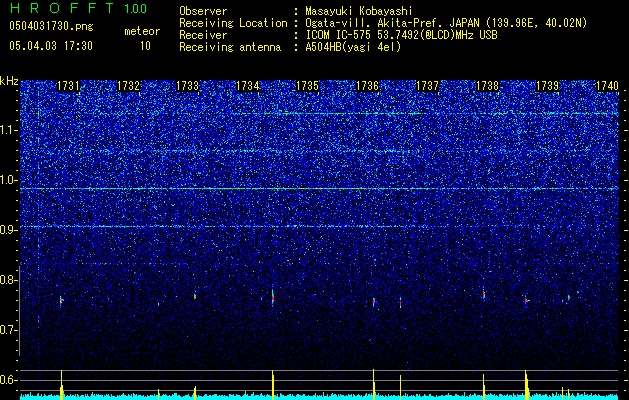Select the file name 0504031730.png
629x400 pixels.
51,26
